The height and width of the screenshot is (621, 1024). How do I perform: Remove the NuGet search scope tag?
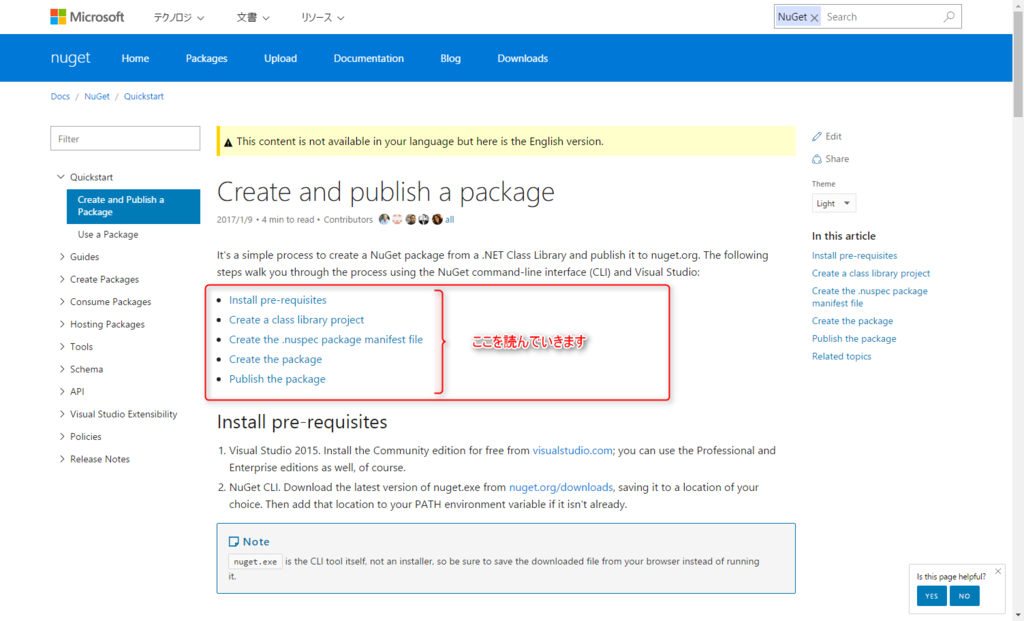coord(814,18)
